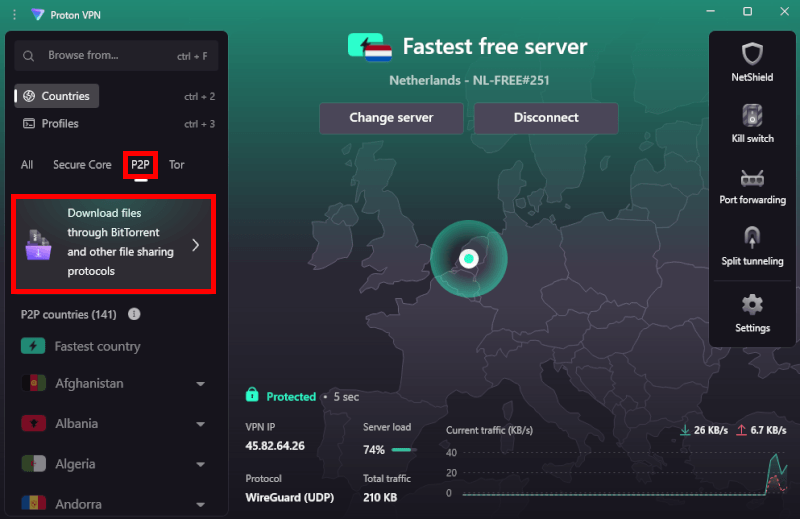The height and width of the screenshot is (519, 800).
Task: Click the Disconnect button
Action: point(546,118)
